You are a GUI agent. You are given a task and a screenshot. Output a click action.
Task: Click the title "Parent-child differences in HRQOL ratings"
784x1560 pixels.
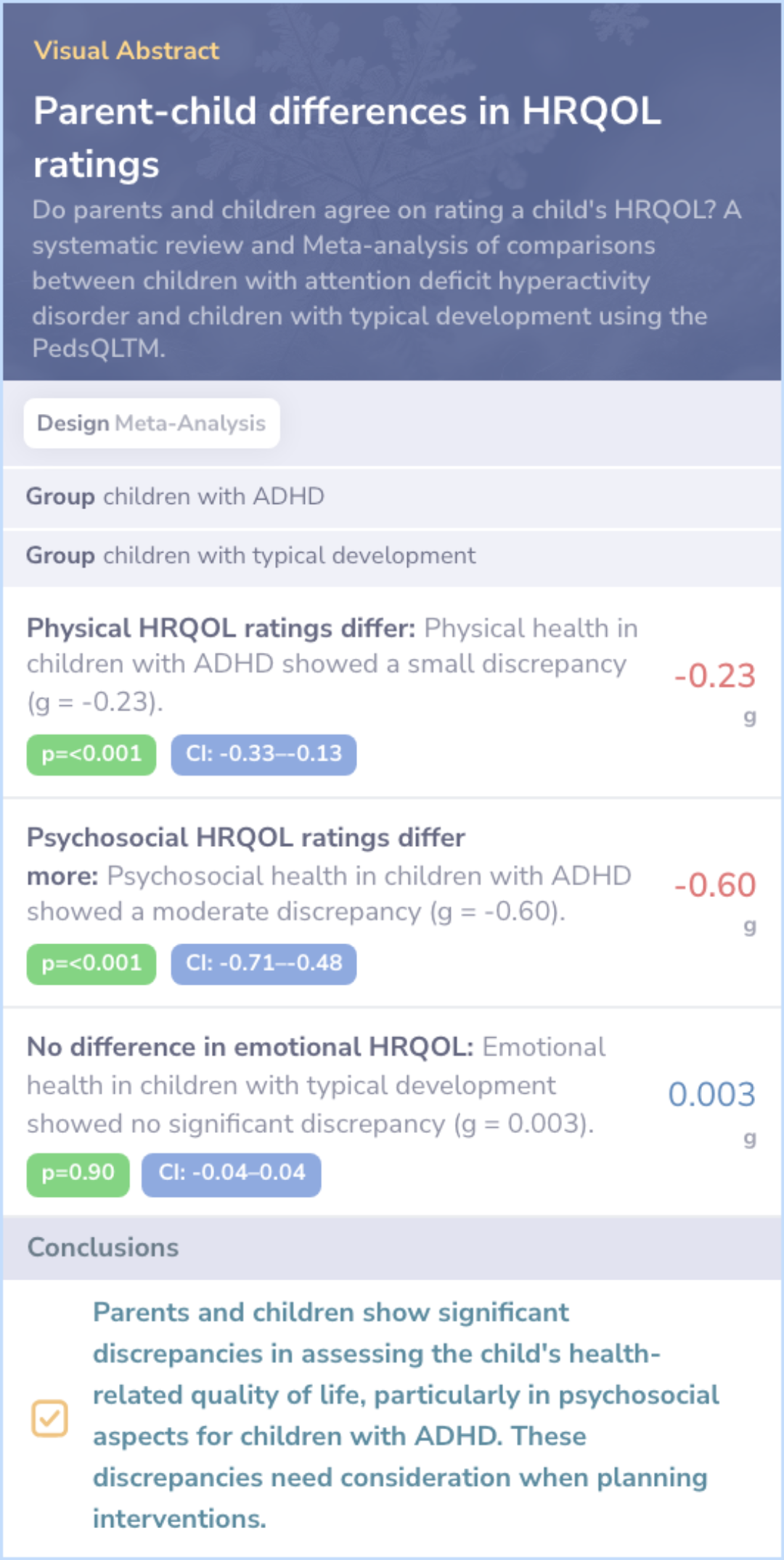pyautogui.click(x=347, y=137)
